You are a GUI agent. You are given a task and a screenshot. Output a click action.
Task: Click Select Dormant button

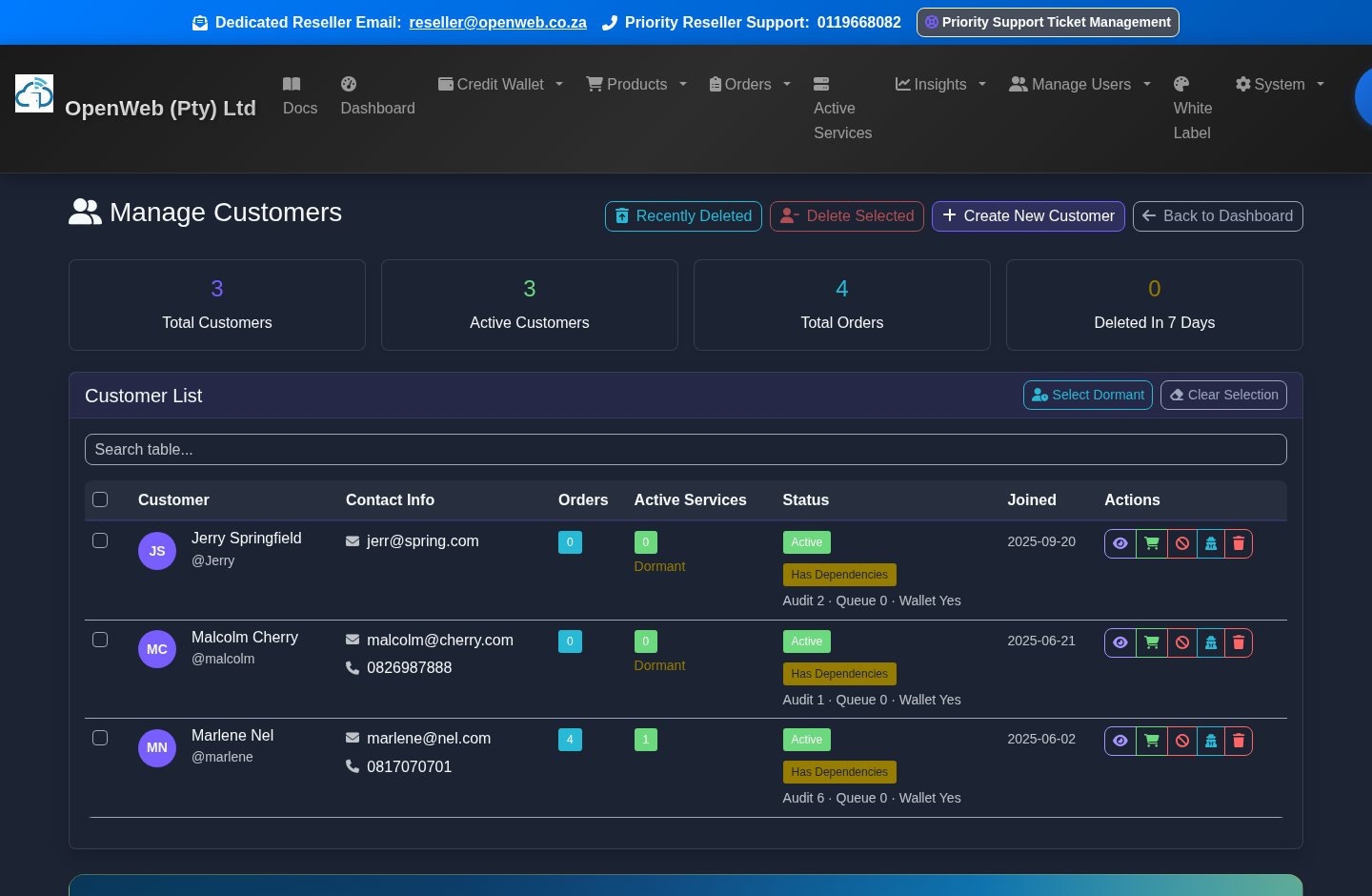point(1088,395)
